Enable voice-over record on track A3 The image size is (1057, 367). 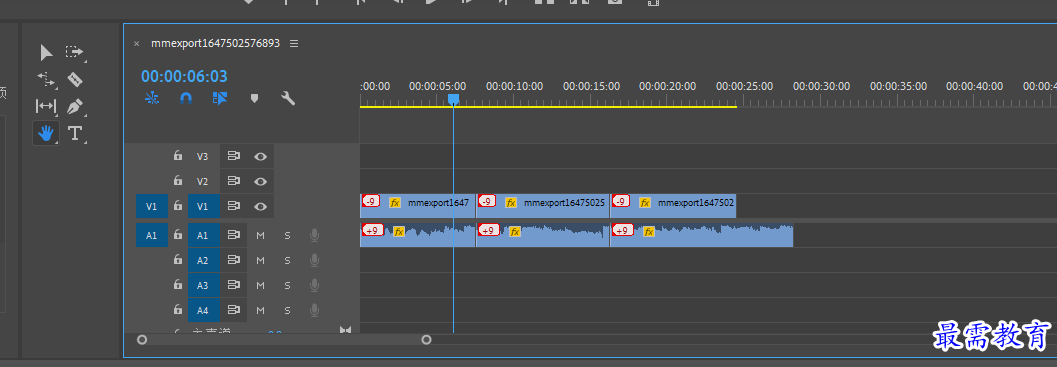(x=314, y=285)
